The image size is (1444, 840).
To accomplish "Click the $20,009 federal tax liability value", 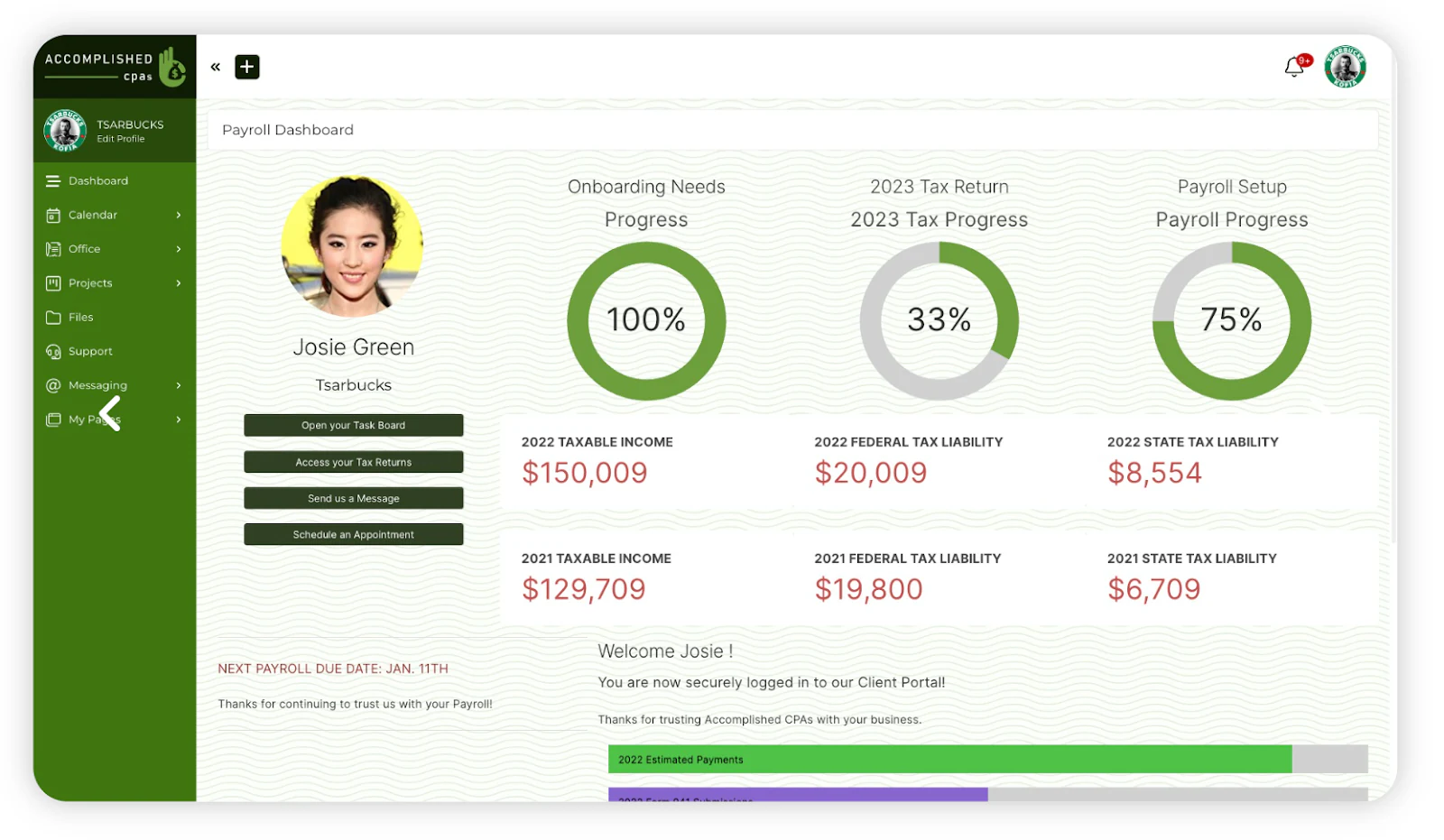I will (x=871, y=473).
